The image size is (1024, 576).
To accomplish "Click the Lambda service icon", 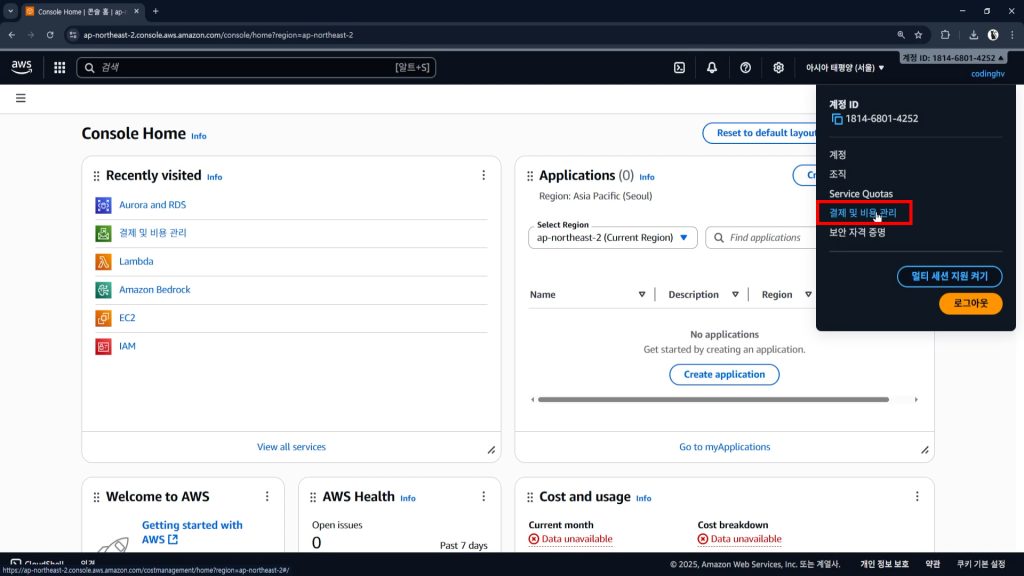I will point(103,261).
